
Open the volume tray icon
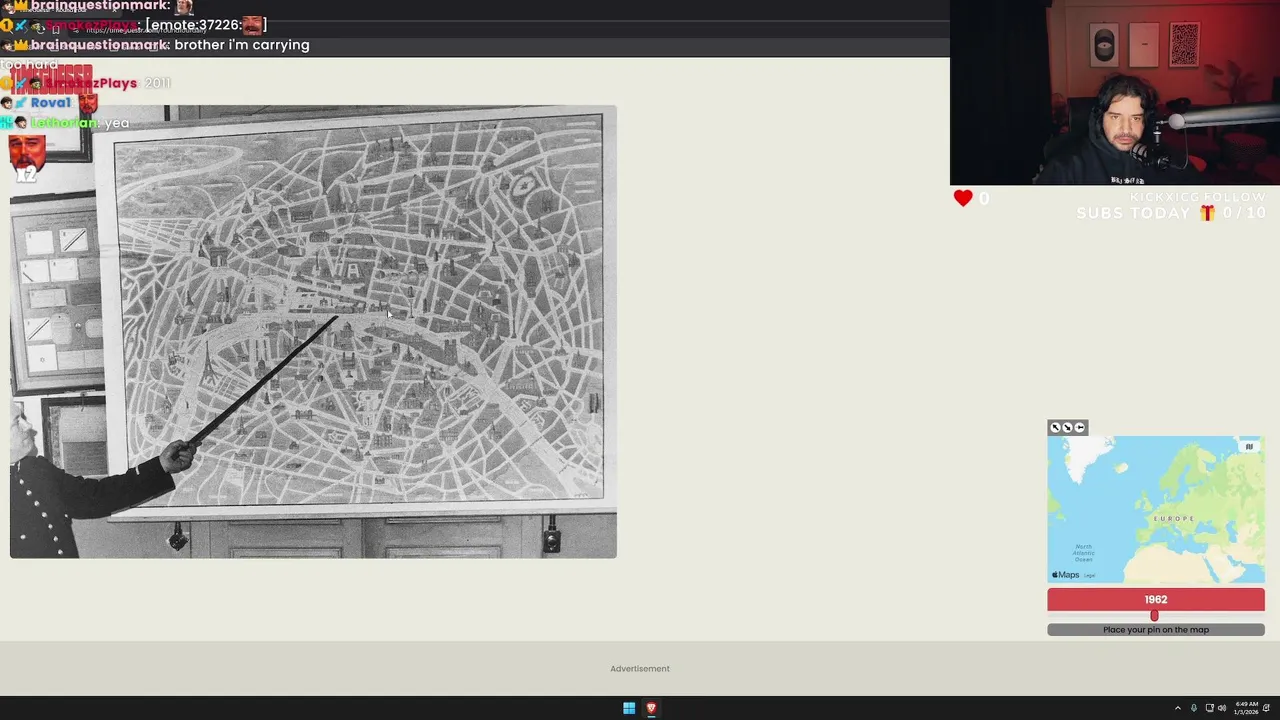tap(1222, 708)
